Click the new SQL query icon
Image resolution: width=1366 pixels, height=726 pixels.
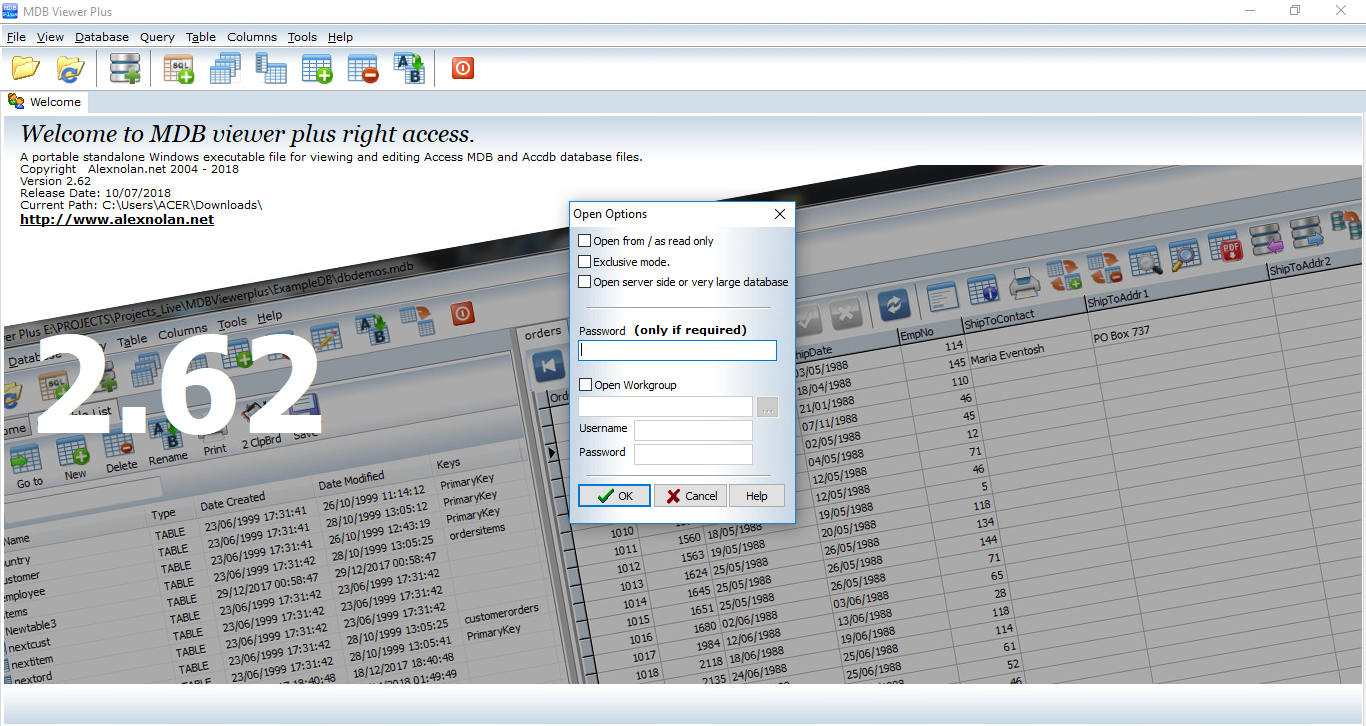coord(179,68)
